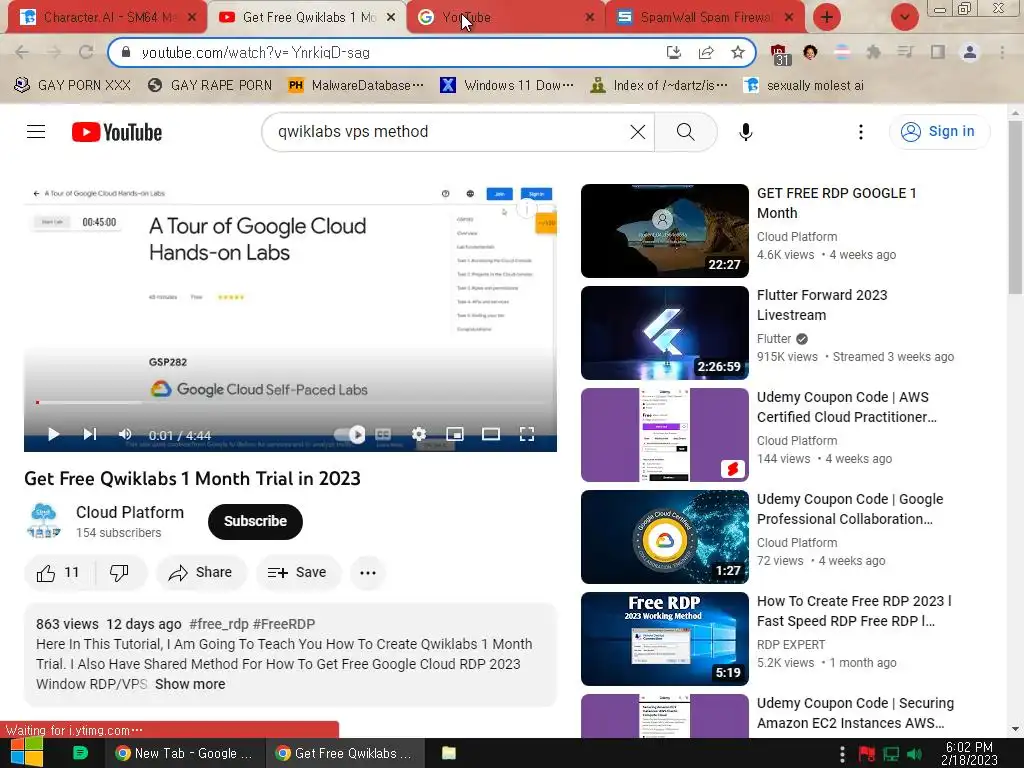Open the volume icon in system tray
The image size is (1024, 768).
(914, 754)
